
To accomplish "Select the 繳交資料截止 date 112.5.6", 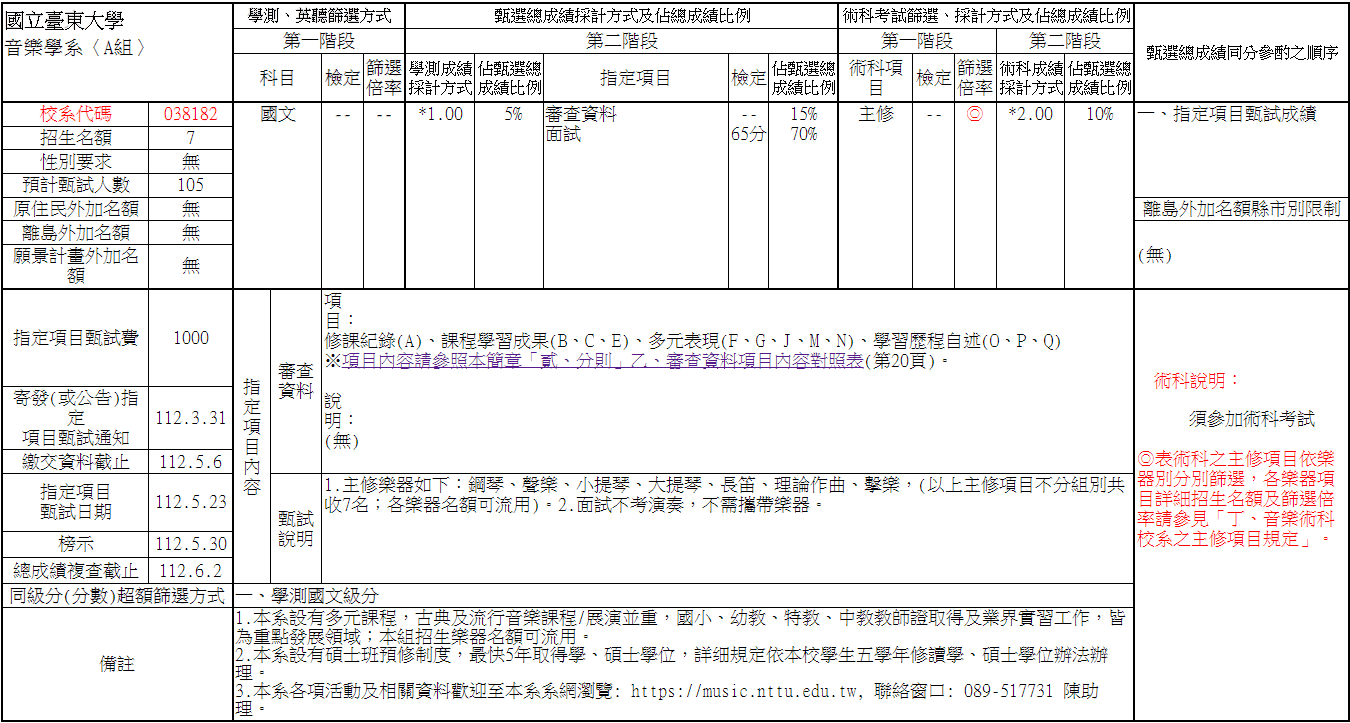I will coord(190,462).
